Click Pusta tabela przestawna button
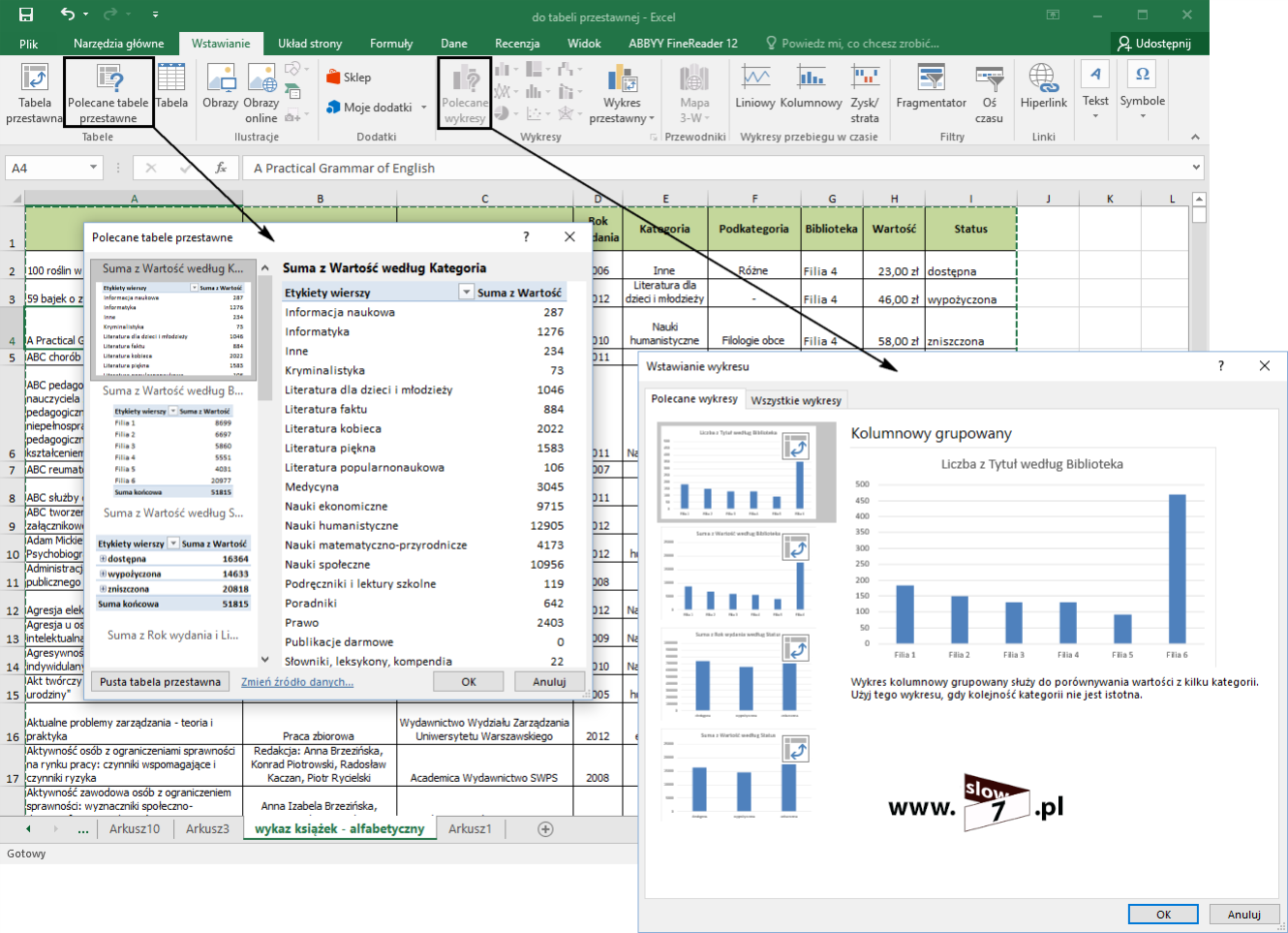Viewport: 1288px width, 933px height. pos(160,682)
